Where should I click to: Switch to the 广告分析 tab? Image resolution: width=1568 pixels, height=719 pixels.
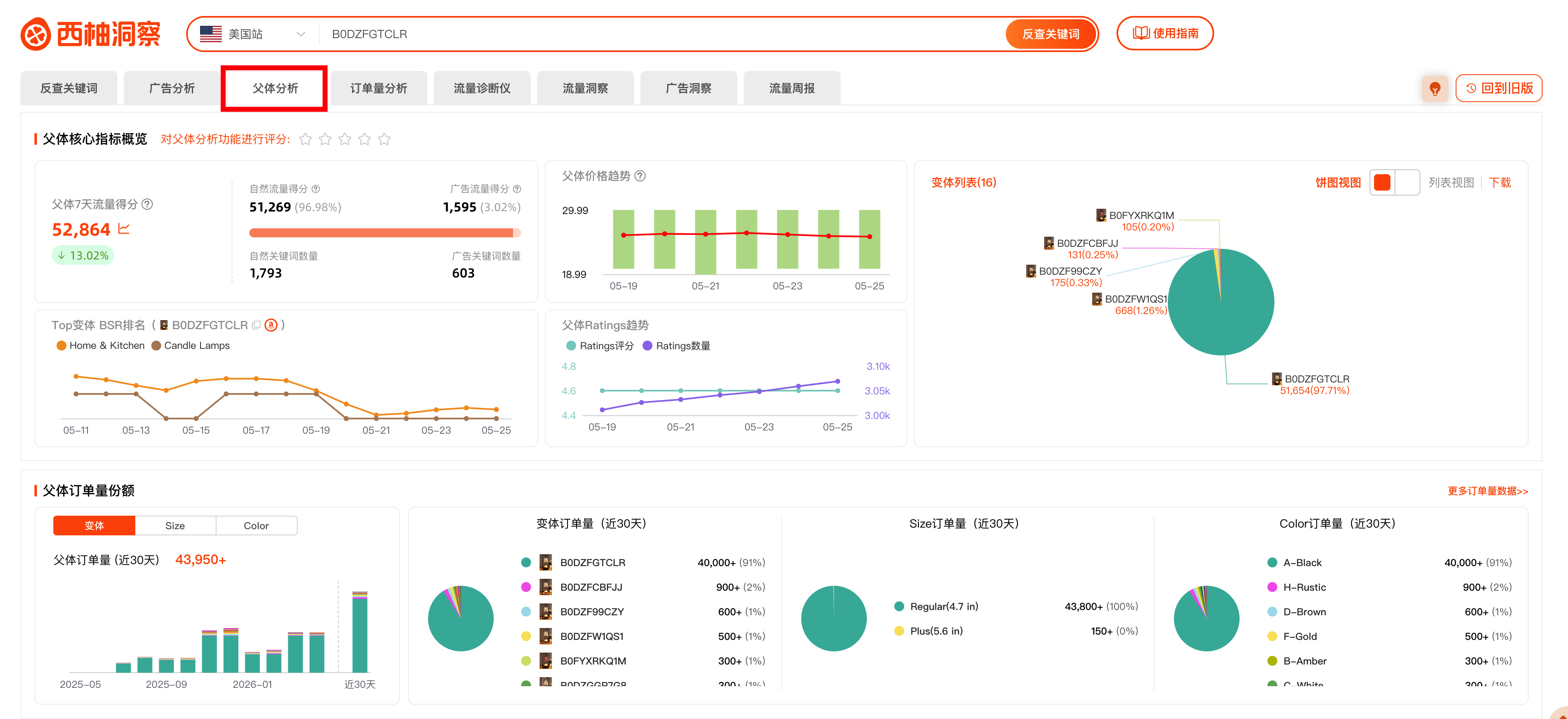[x=172, y=88]
